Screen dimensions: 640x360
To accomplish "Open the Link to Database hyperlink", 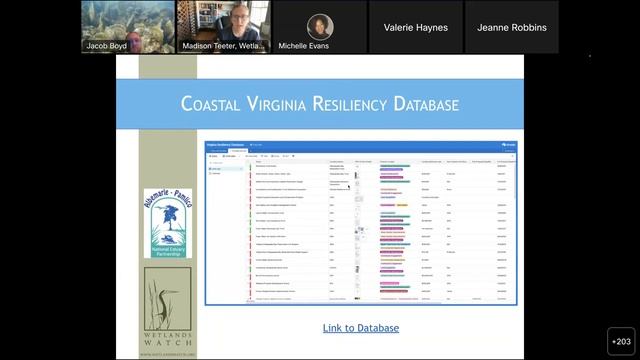I will (361, 328).
